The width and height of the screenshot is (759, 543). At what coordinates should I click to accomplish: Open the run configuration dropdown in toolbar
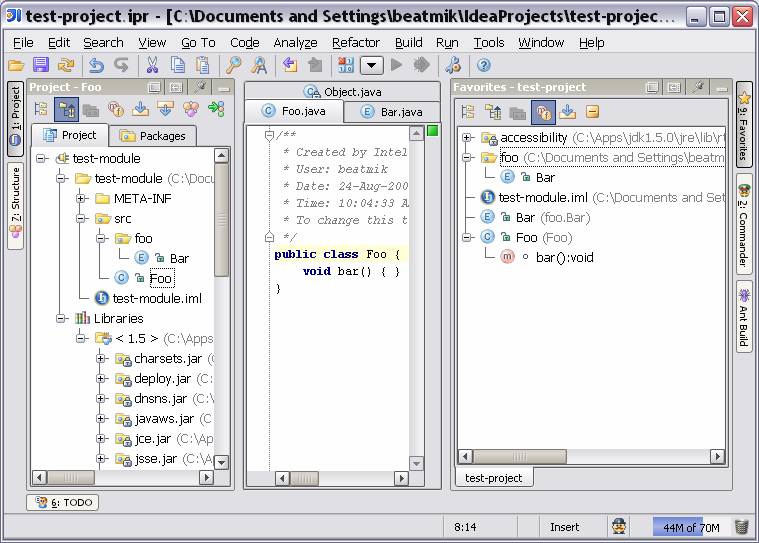(371, 66)
